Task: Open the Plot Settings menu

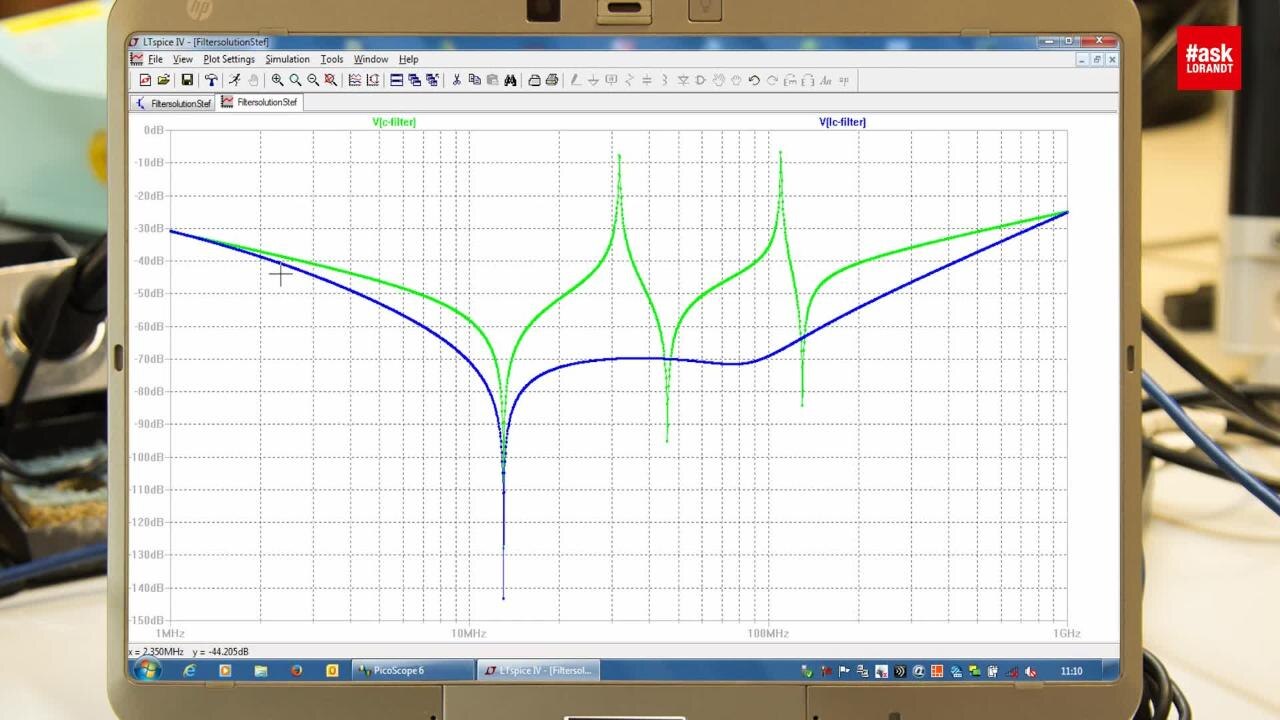Action: [x=228, y=59]
